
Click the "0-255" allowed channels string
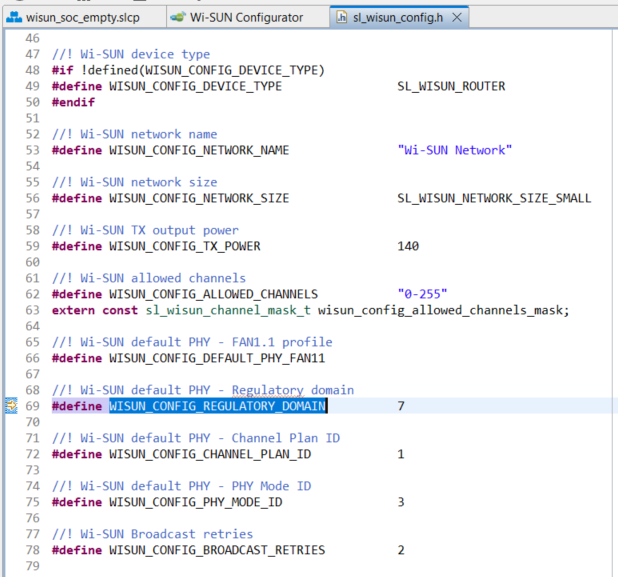pos(422,294)
